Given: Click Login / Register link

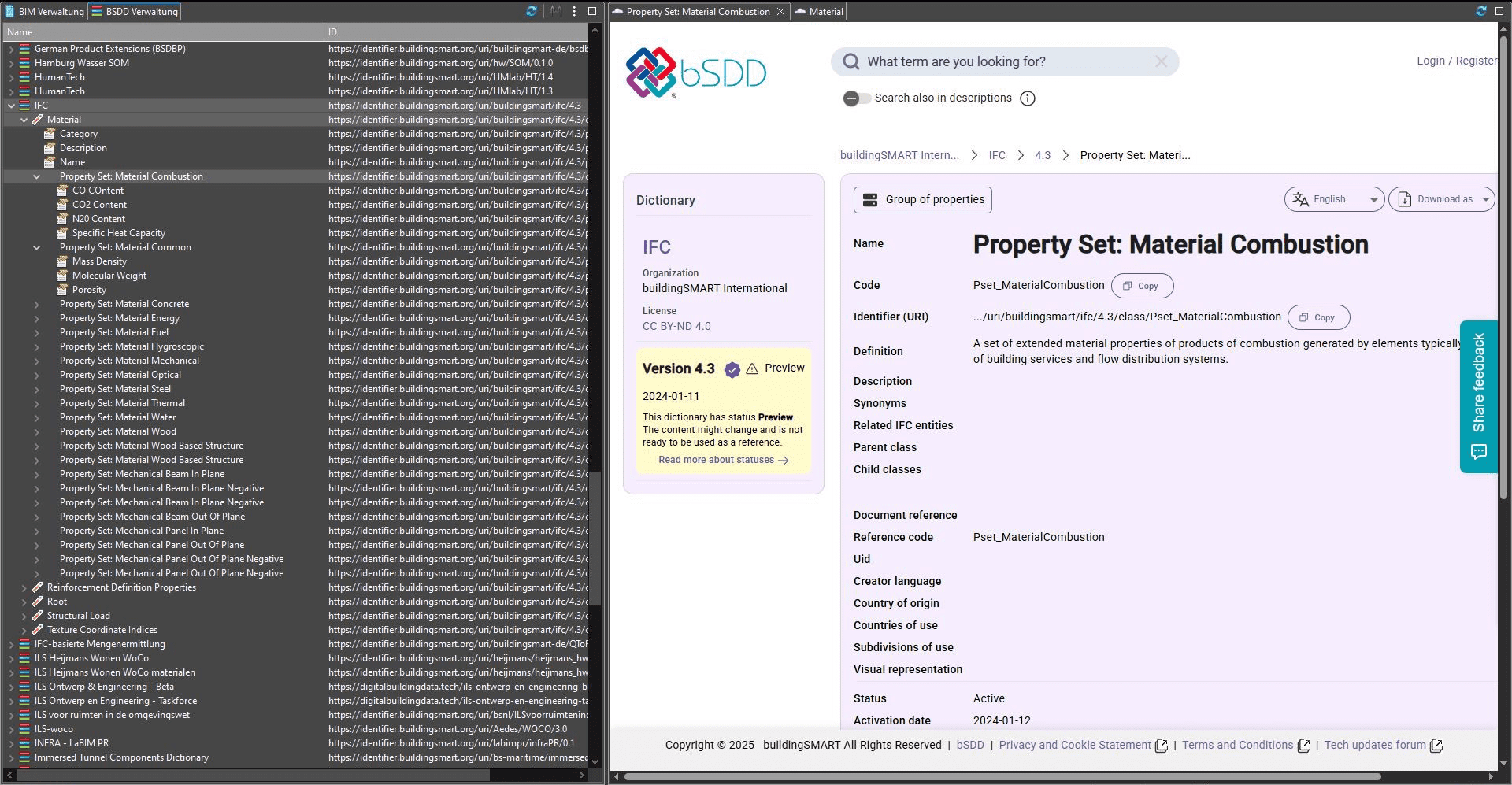Looking at the screenshot, I should tap(1456, 61).
